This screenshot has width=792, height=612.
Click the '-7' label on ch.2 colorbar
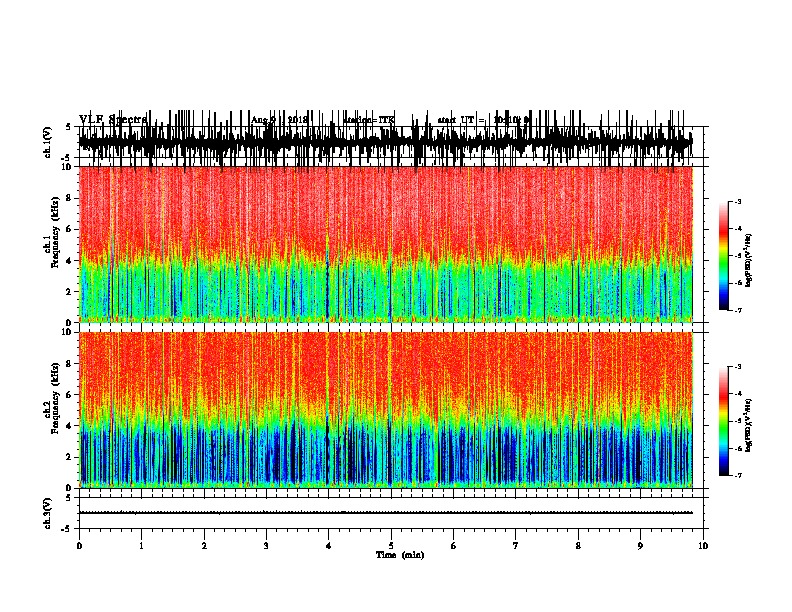pyautogui.click(x=737, y=476)
